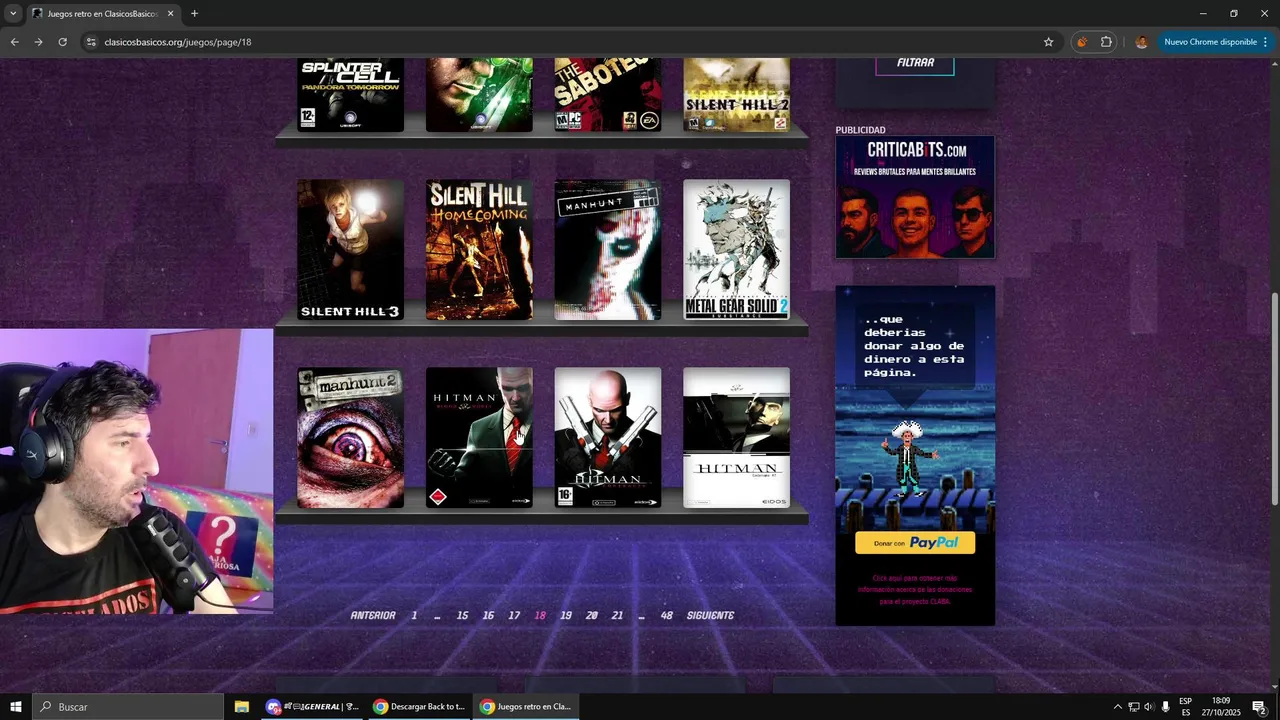Jump to pagination page 20
The height and width of the screenshot is (720, 1280).
[592, 616]
